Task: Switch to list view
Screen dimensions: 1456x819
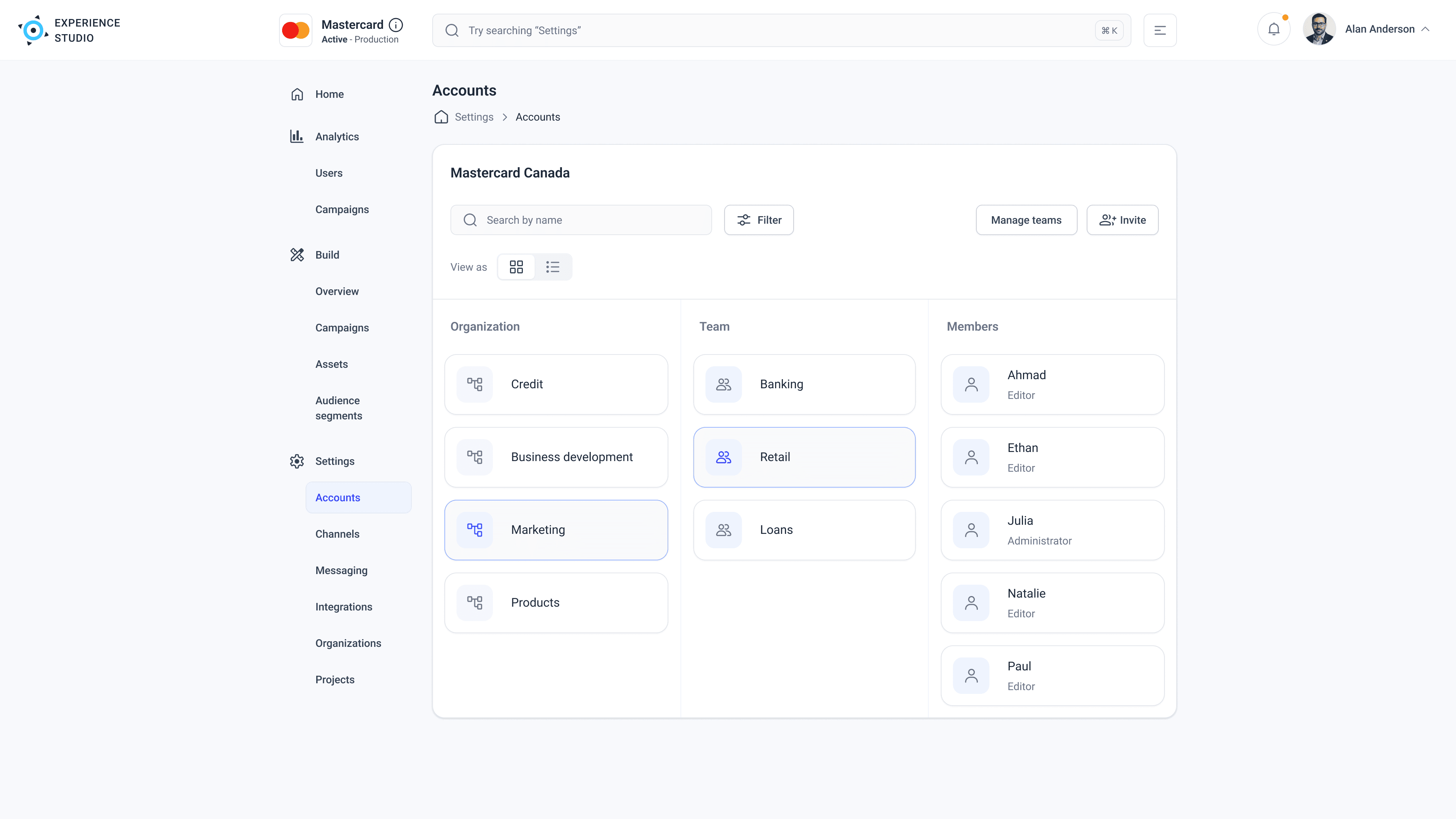Action: click(552, 267)
